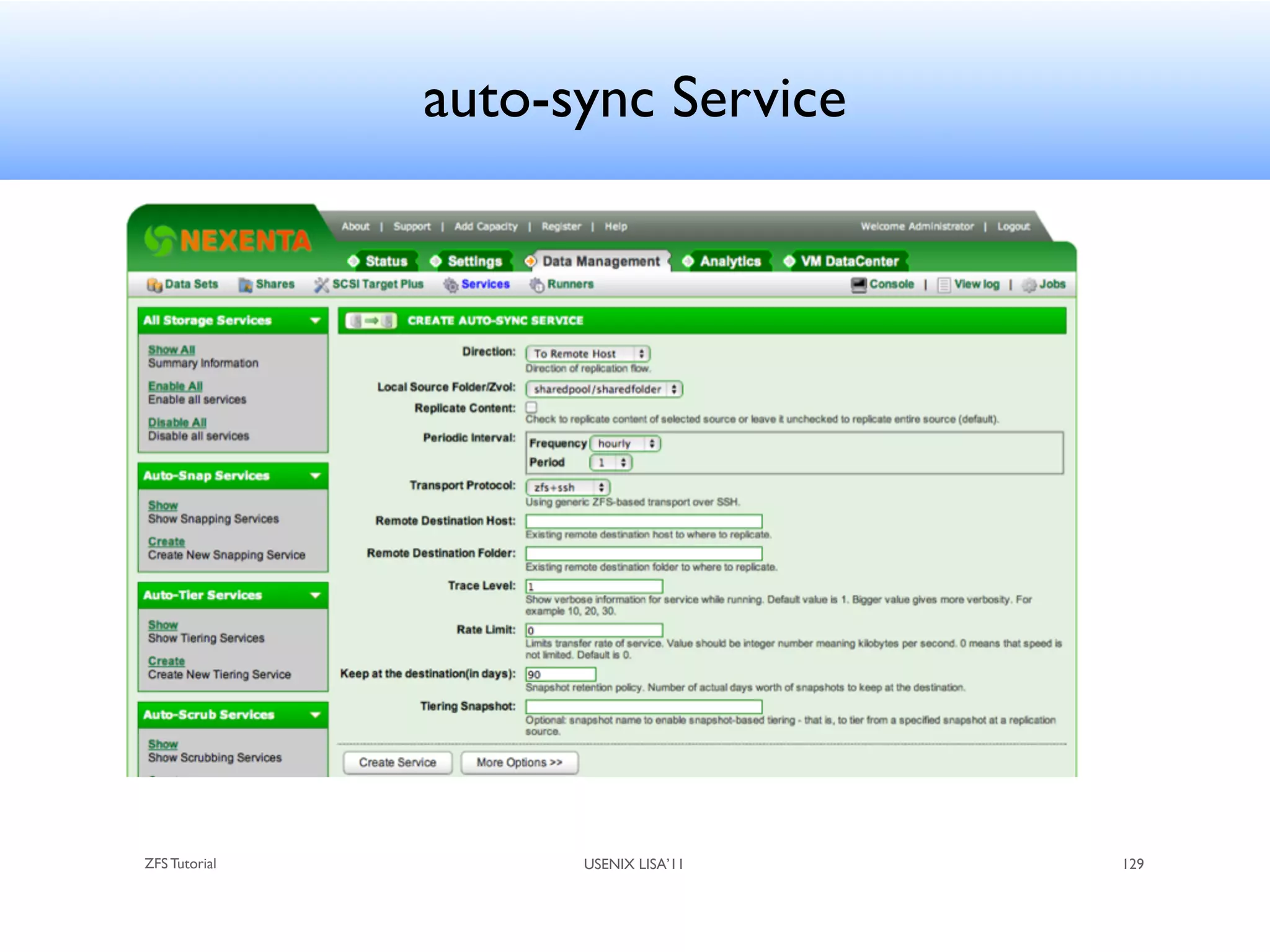Open the Direction dropdown
This screenshot has width=1270, height=952.
(x=588, y=353)
